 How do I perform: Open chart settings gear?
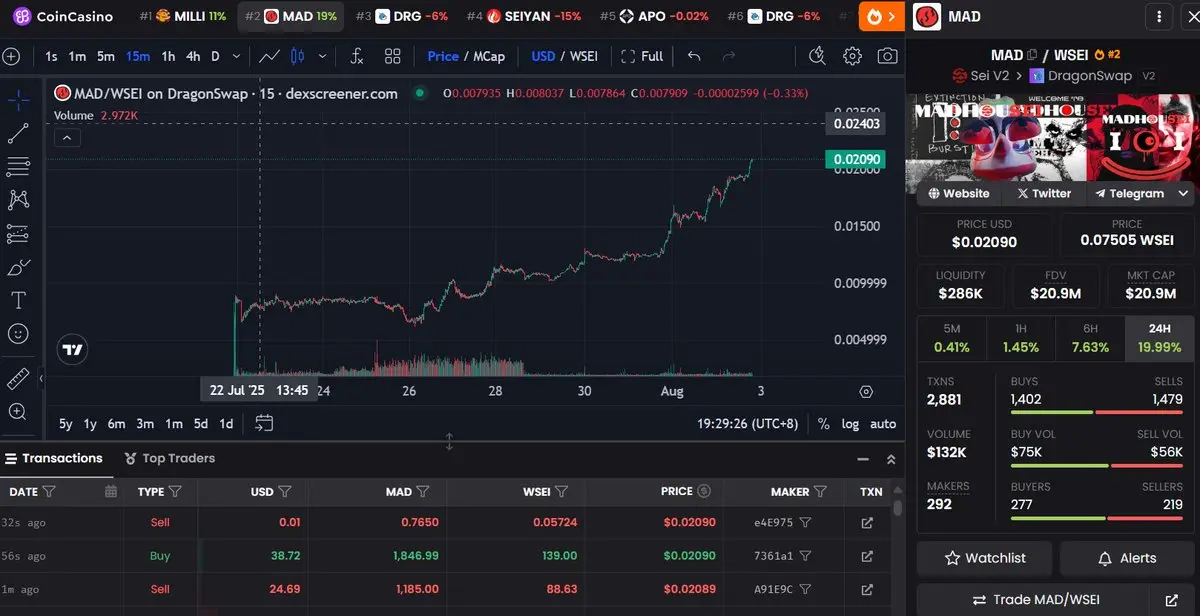[x=852, y=56]
